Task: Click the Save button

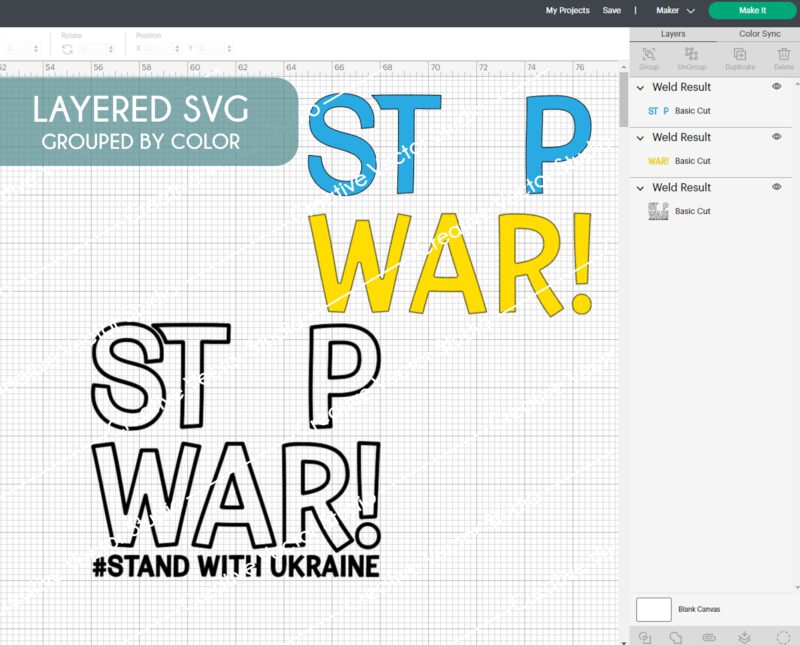Action: pyautogui.click(x=611, y=10)
